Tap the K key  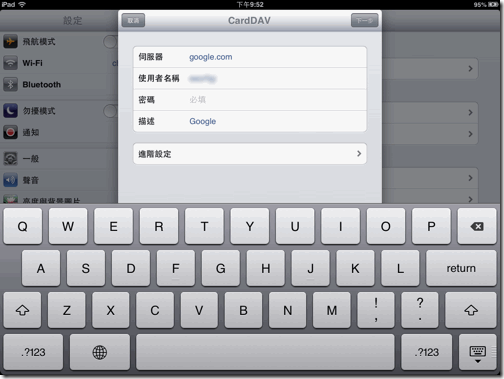pyautogui.click(x=355, y=268)
